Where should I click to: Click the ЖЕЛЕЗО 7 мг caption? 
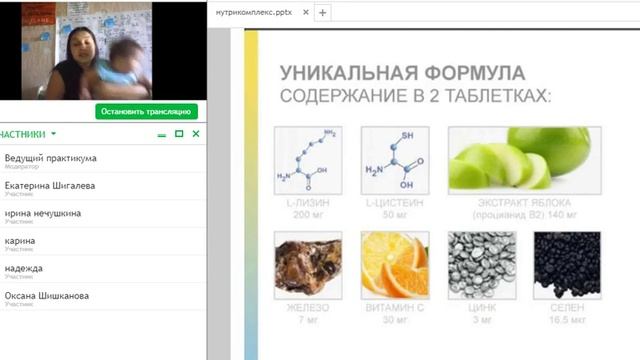coord(308,313)
